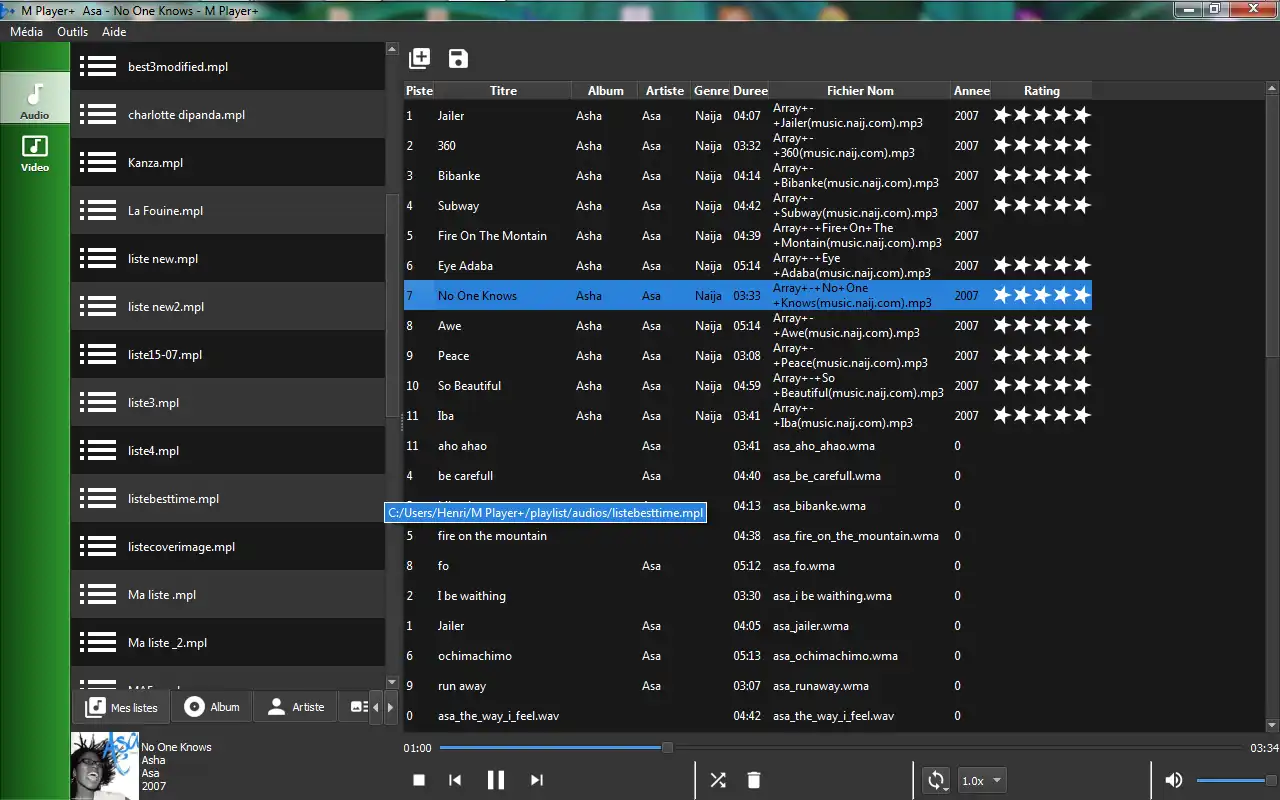Open the repeat mode dropdown button
The image size is (1280, 800).
937,780
